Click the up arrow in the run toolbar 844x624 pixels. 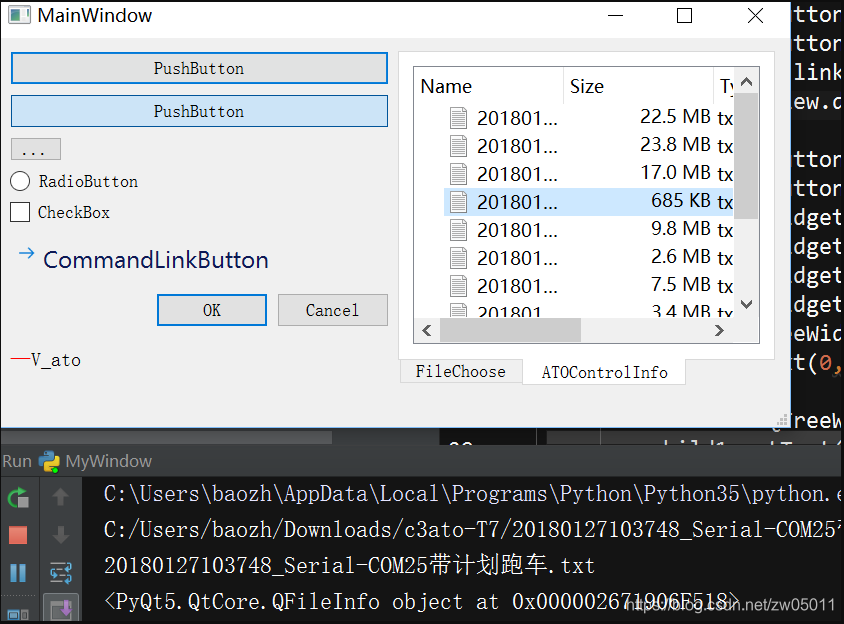click(60, 495)
